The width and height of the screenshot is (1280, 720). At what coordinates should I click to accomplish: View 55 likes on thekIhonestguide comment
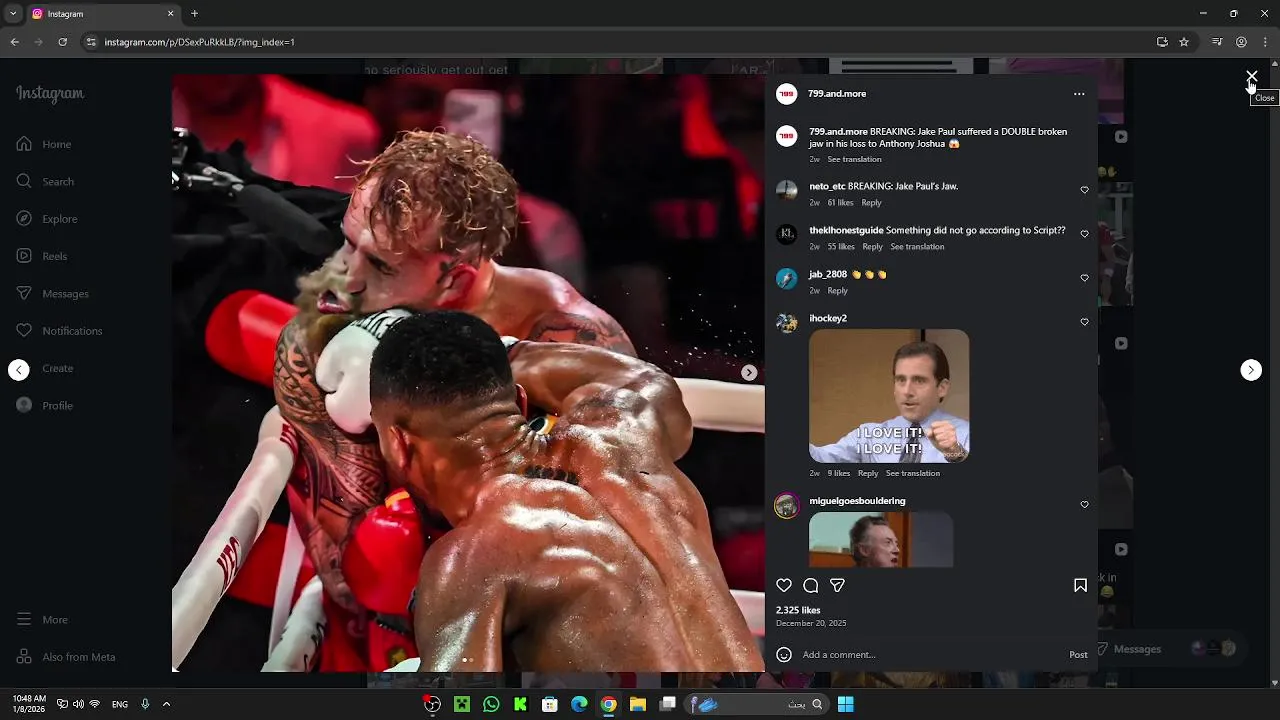pyautogui.click(x=841, y=247)
